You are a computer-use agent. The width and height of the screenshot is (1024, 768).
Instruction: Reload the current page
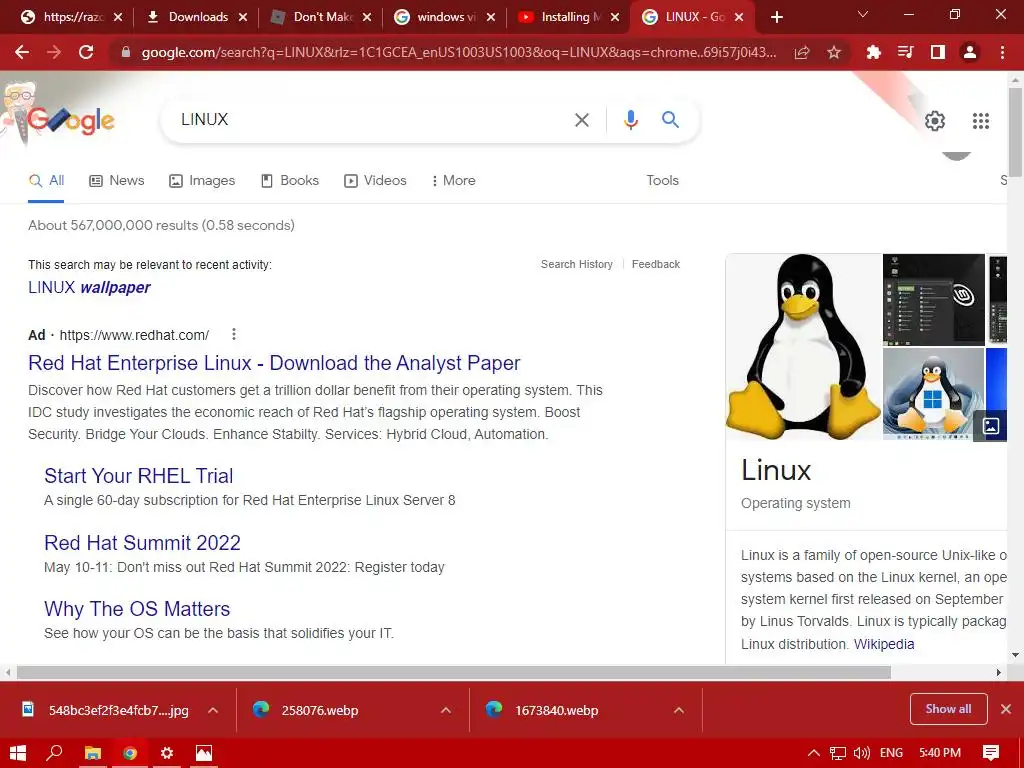(86, 52)
